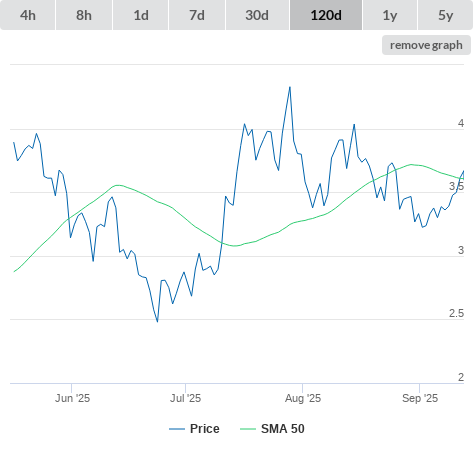474x455 pixels.
Task: Click the Jun '25 axis label
Action: pyautogui.click(x=72, y=398)
